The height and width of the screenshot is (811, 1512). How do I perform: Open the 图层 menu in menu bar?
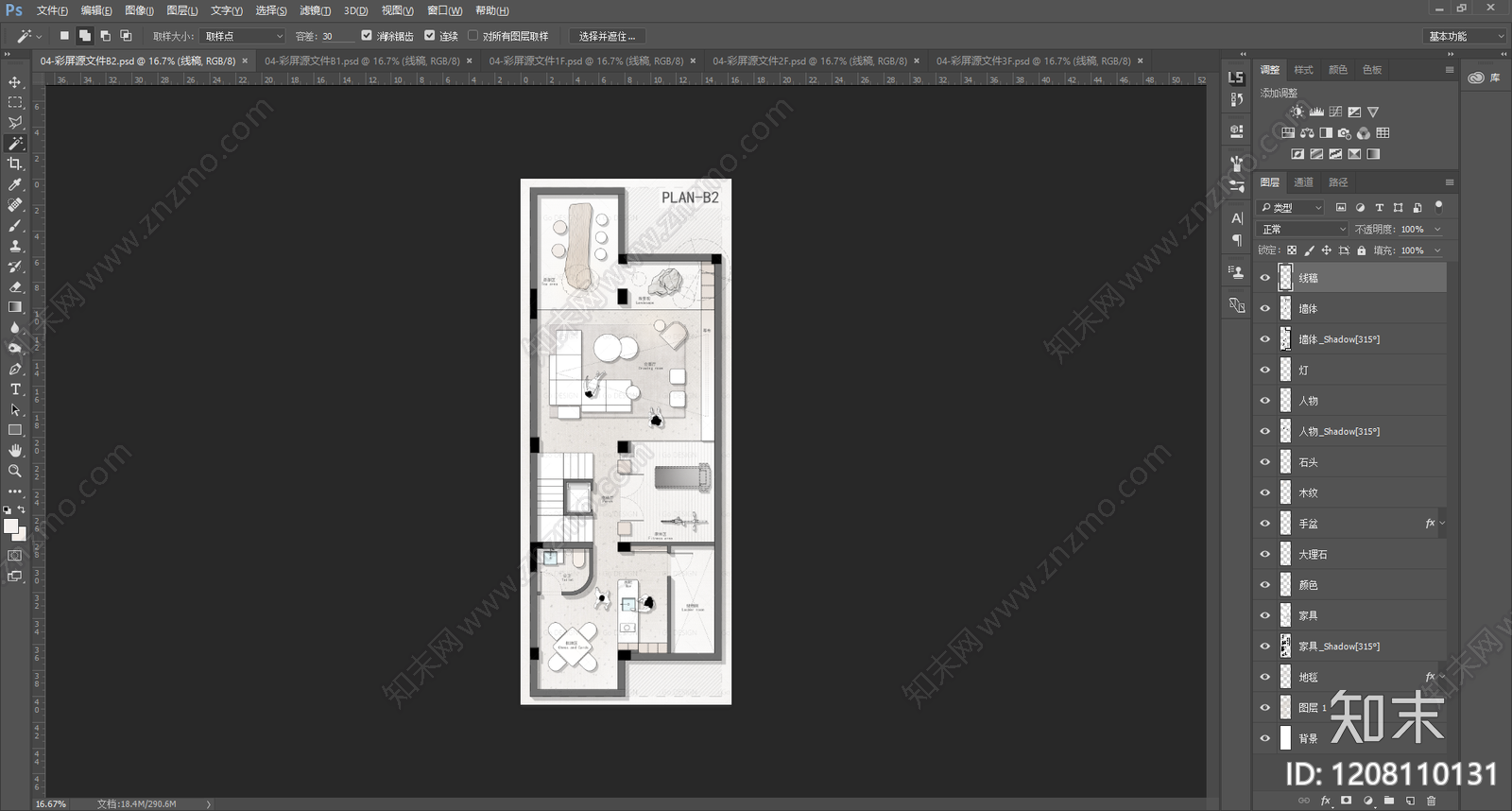(x=181, y=10)
